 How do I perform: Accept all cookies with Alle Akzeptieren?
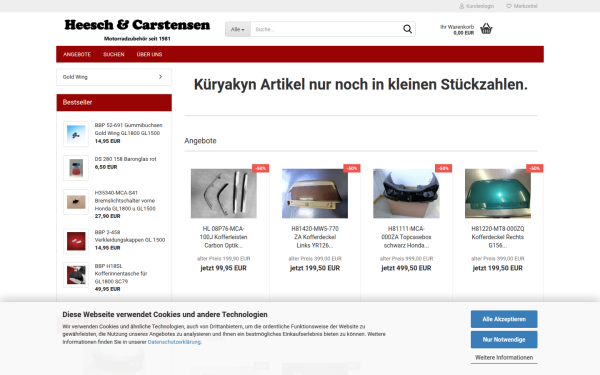tap(504, 319)
